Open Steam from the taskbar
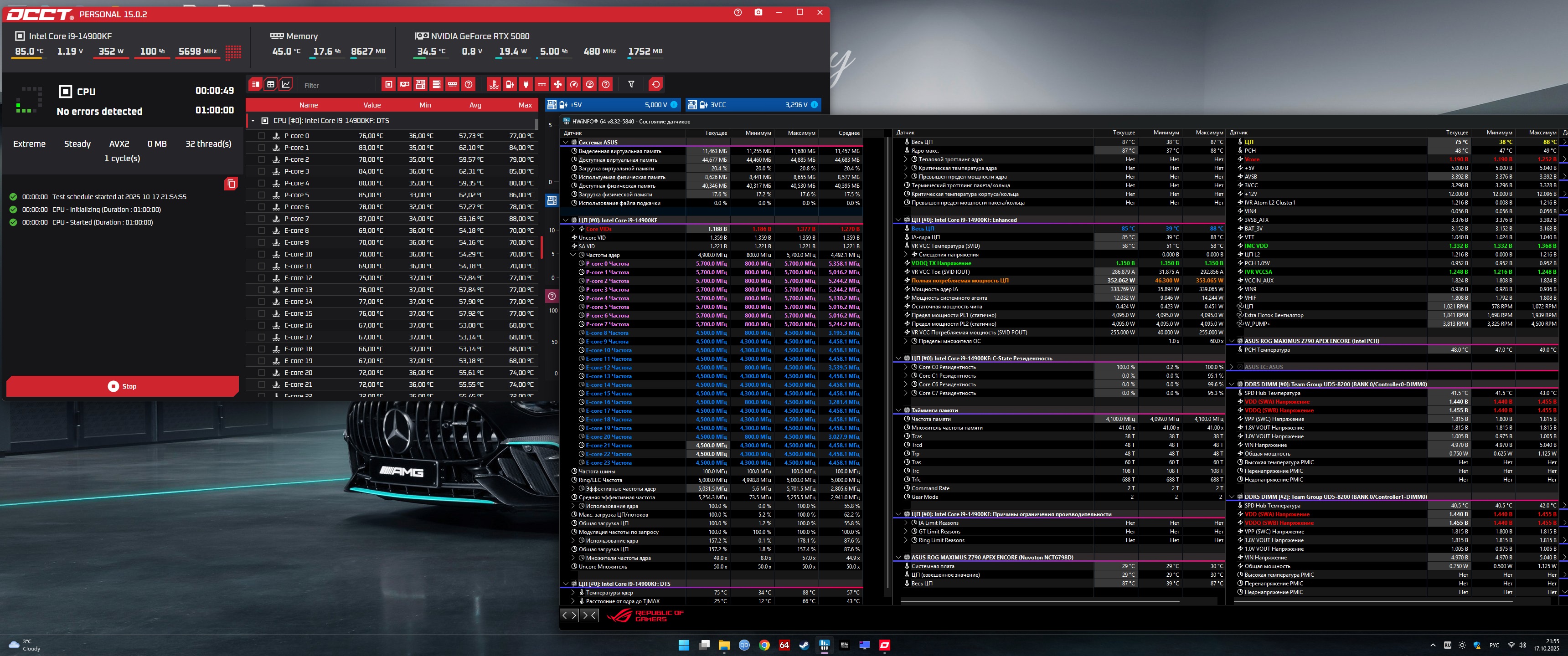The height and width of the screenshot is (656, 1568). [x=804, y=645]
